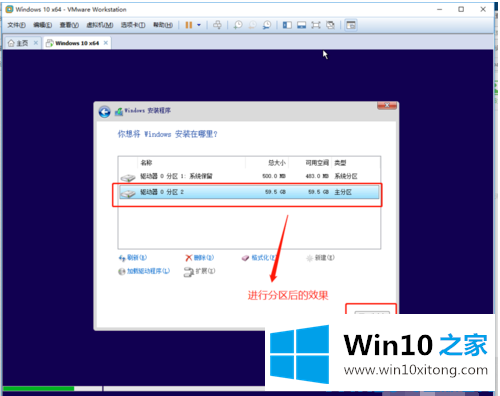This screenshot has height=396, width=500.
Task: Click the 总大小 column header
Action: (x=277, y=163)
